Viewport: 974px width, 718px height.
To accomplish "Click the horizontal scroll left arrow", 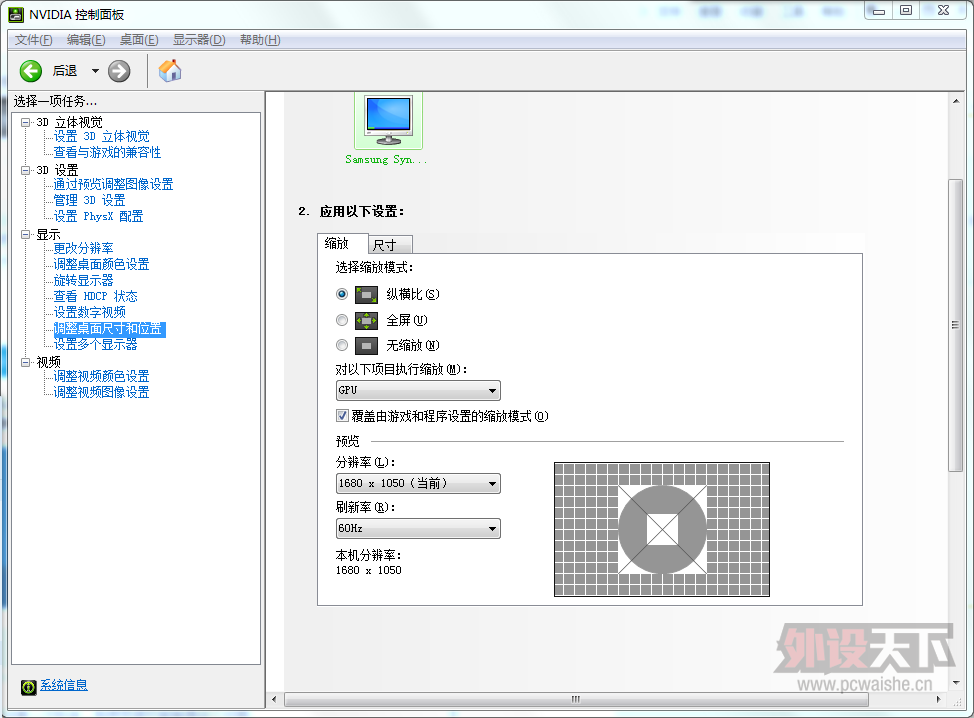I will [274, 699].
